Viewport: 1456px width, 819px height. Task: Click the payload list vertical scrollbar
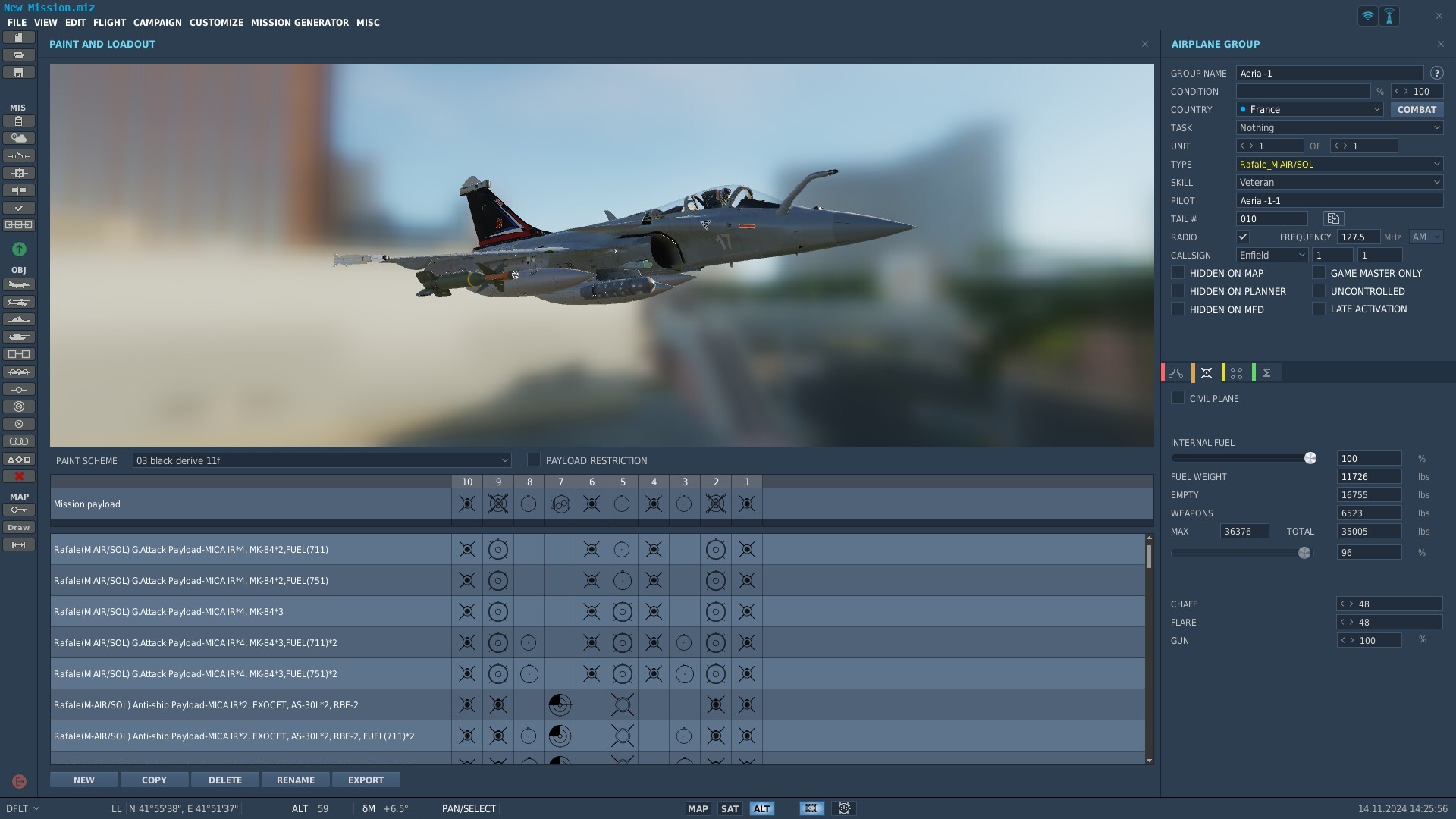(x=1149, y=648)
